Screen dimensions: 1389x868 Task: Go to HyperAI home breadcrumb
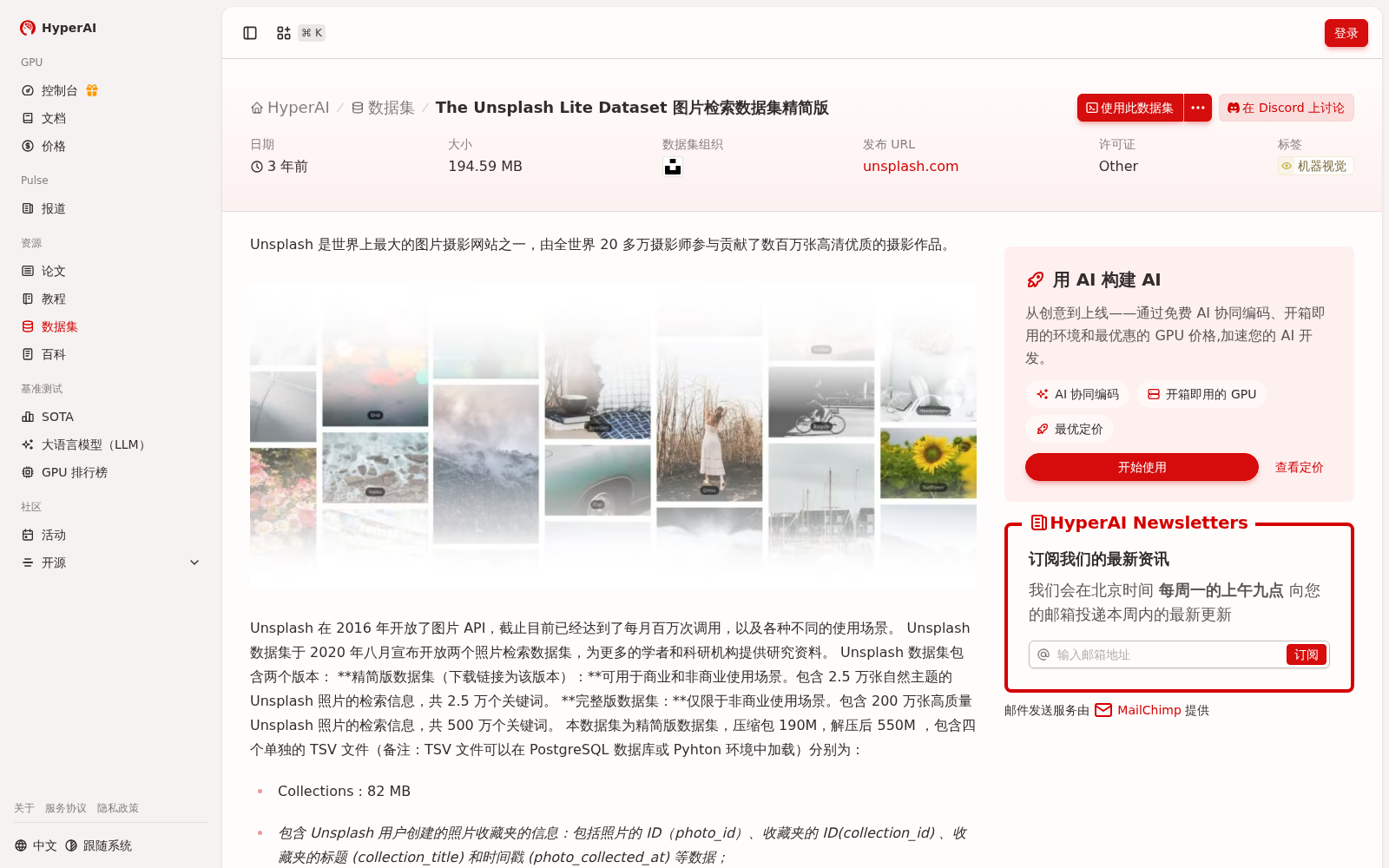pyautogui.click(x=290, y=108)
